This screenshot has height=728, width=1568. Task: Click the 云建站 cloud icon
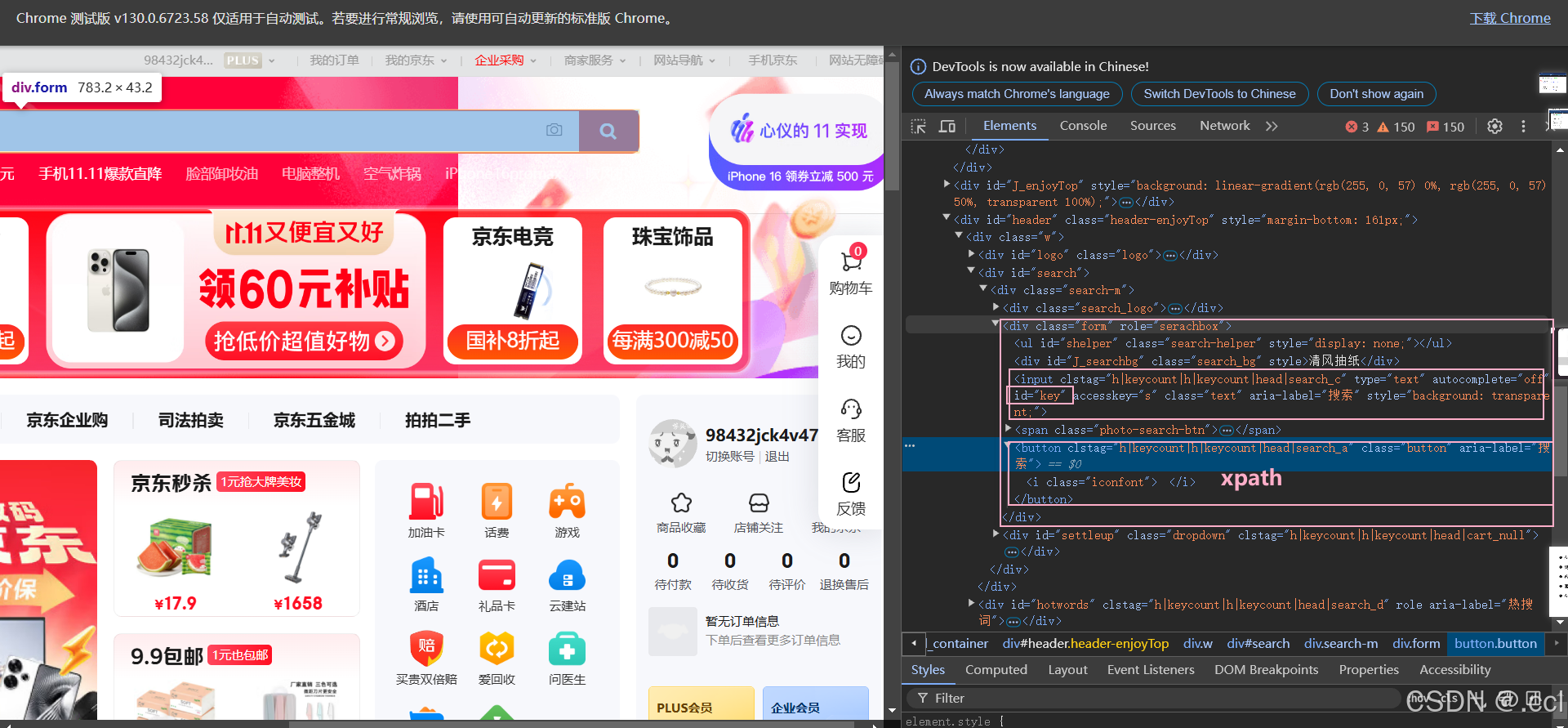click(567, 575)
